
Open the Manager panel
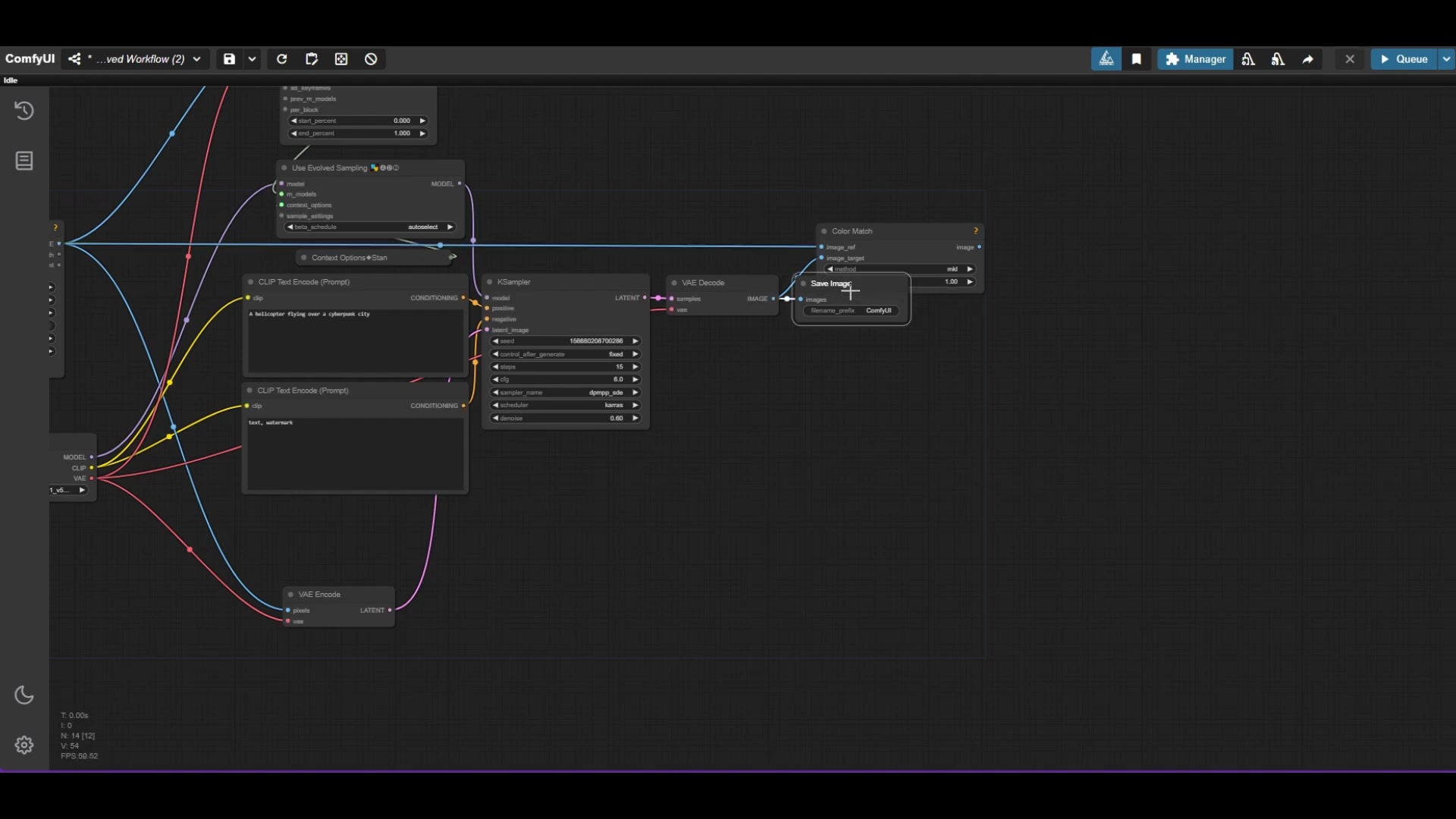coord(1195,59)
